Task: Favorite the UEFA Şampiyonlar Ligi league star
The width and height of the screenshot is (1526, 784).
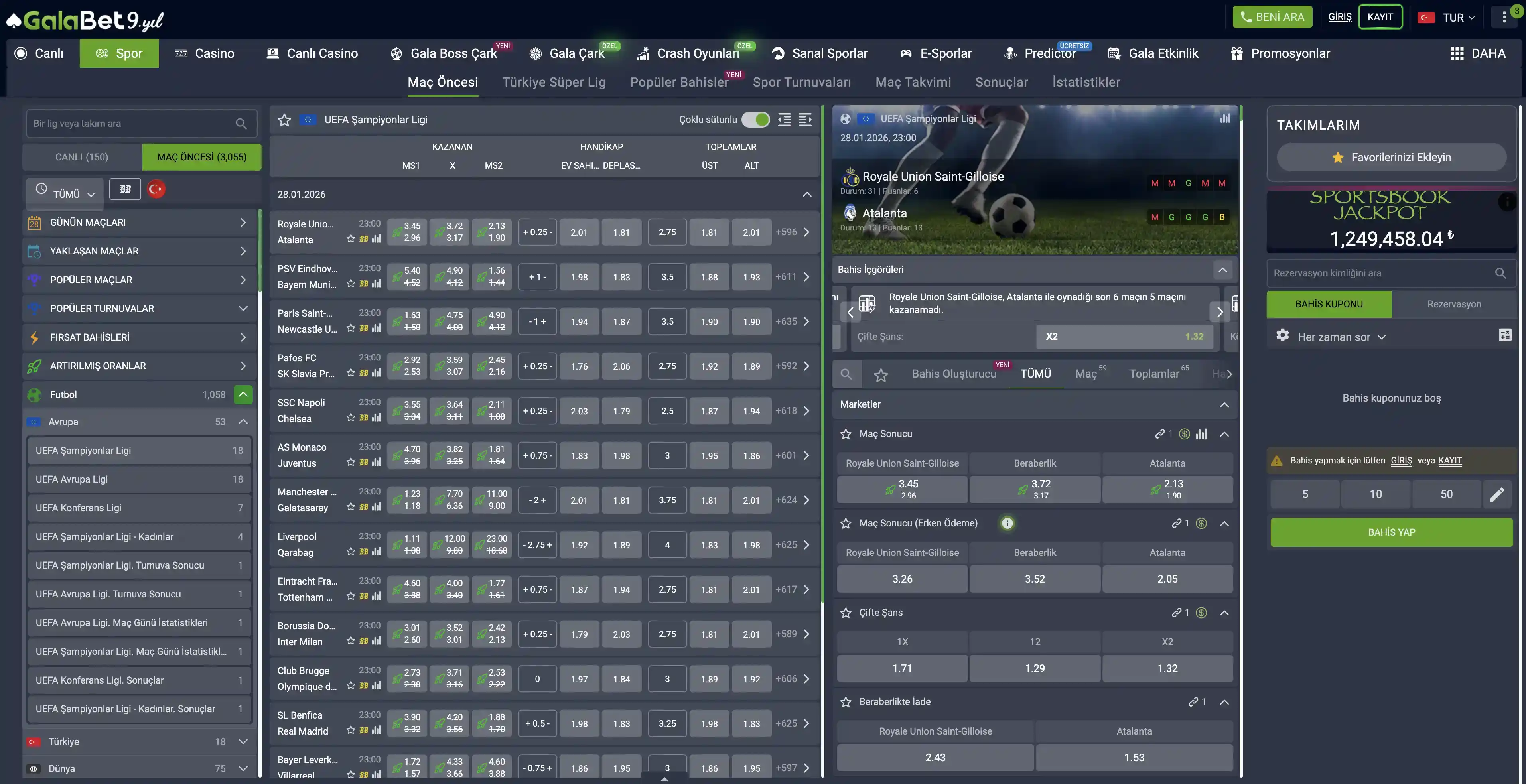Action: [284, 120]
